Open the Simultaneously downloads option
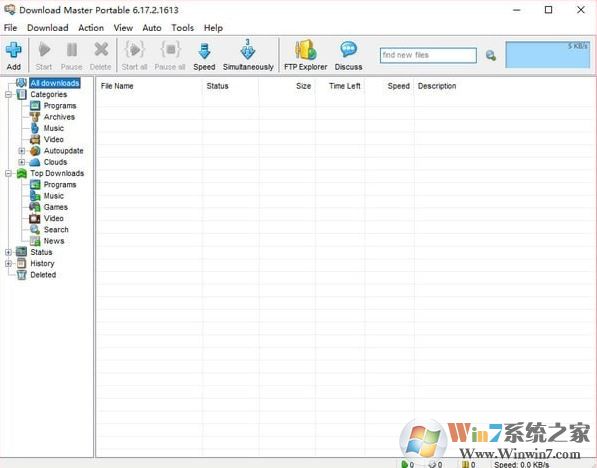The width and height of the screenshot is (597, 468). coord(248,56)
